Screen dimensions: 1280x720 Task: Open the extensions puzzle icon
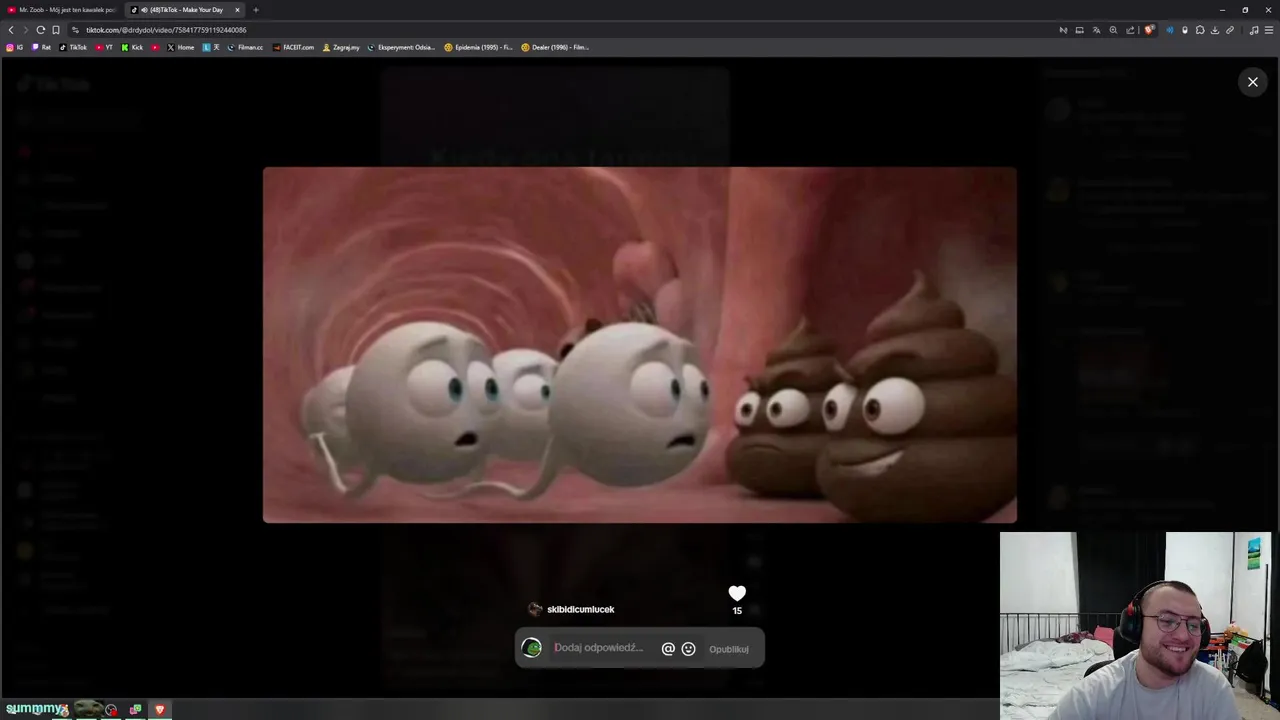1200,30
